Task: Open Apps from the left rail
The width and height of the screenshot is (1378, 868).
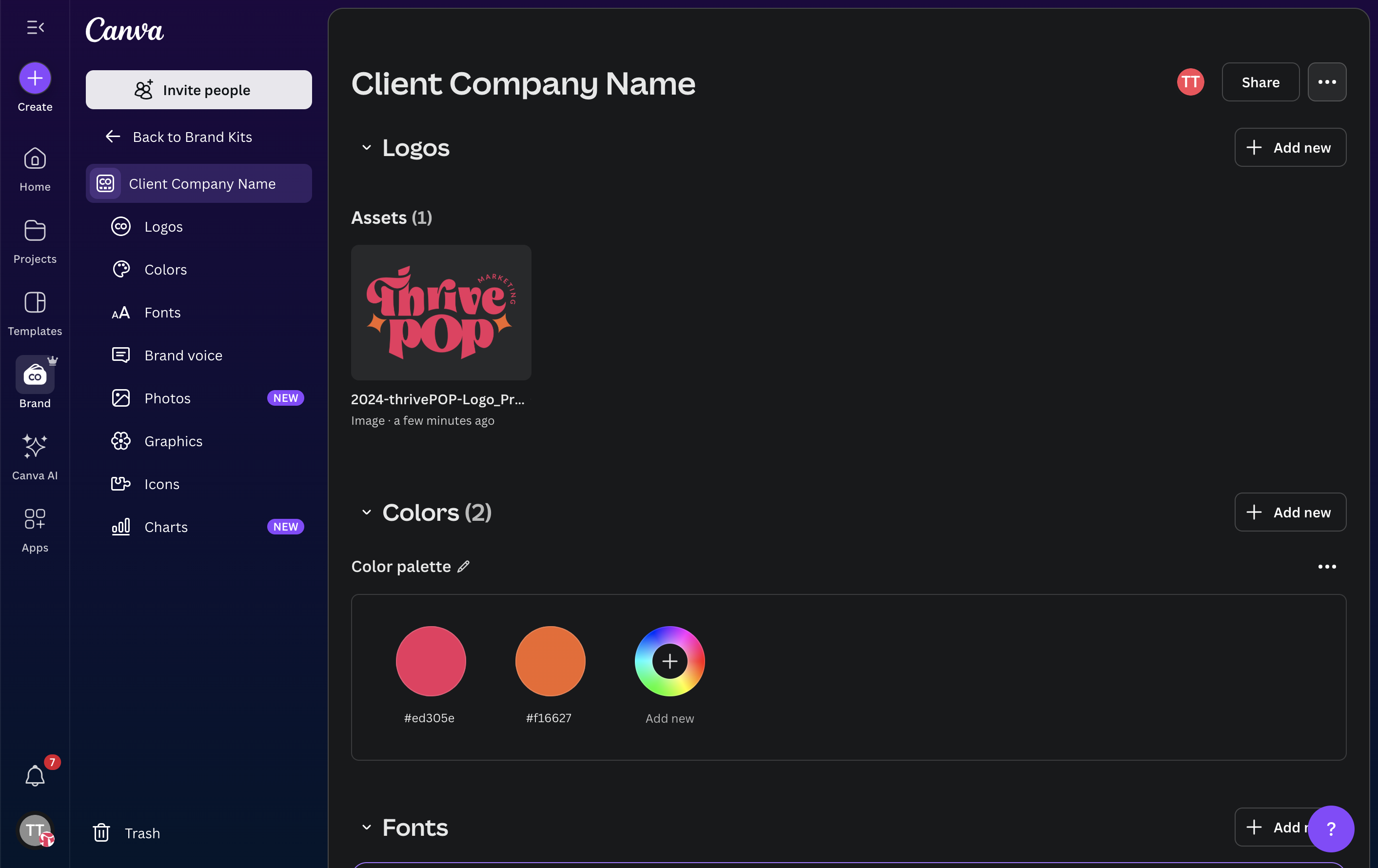Action: click(x=35, y=530)
